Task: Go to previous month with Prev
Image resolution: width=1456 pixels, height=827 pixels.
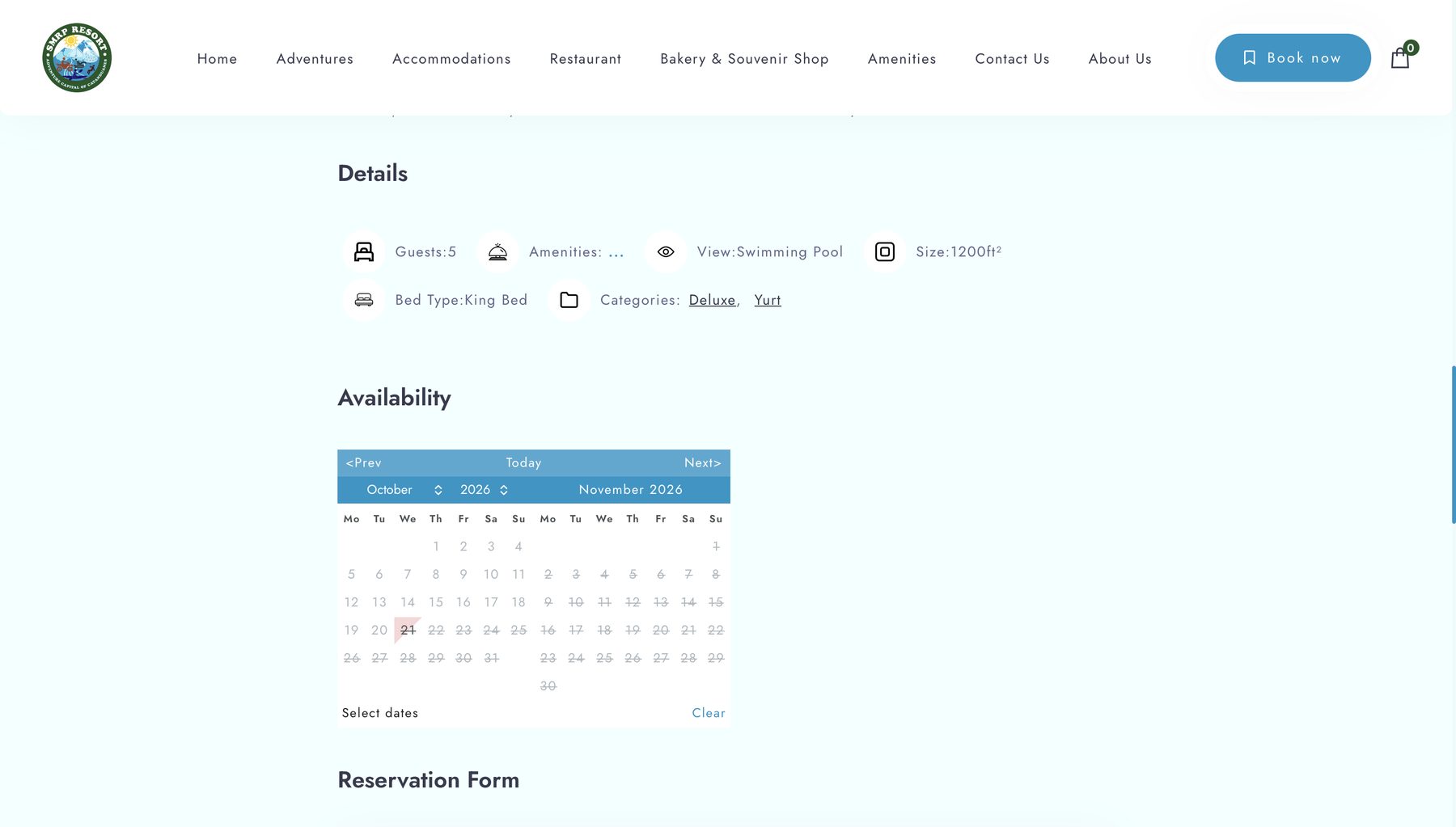Action: pos(364,463)
